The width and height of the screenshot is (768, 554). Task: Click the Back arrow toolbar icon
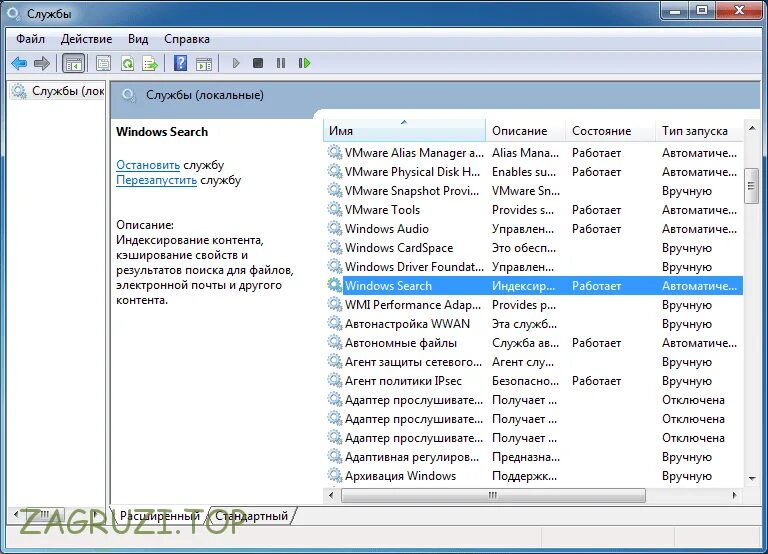tap(19, 63)
